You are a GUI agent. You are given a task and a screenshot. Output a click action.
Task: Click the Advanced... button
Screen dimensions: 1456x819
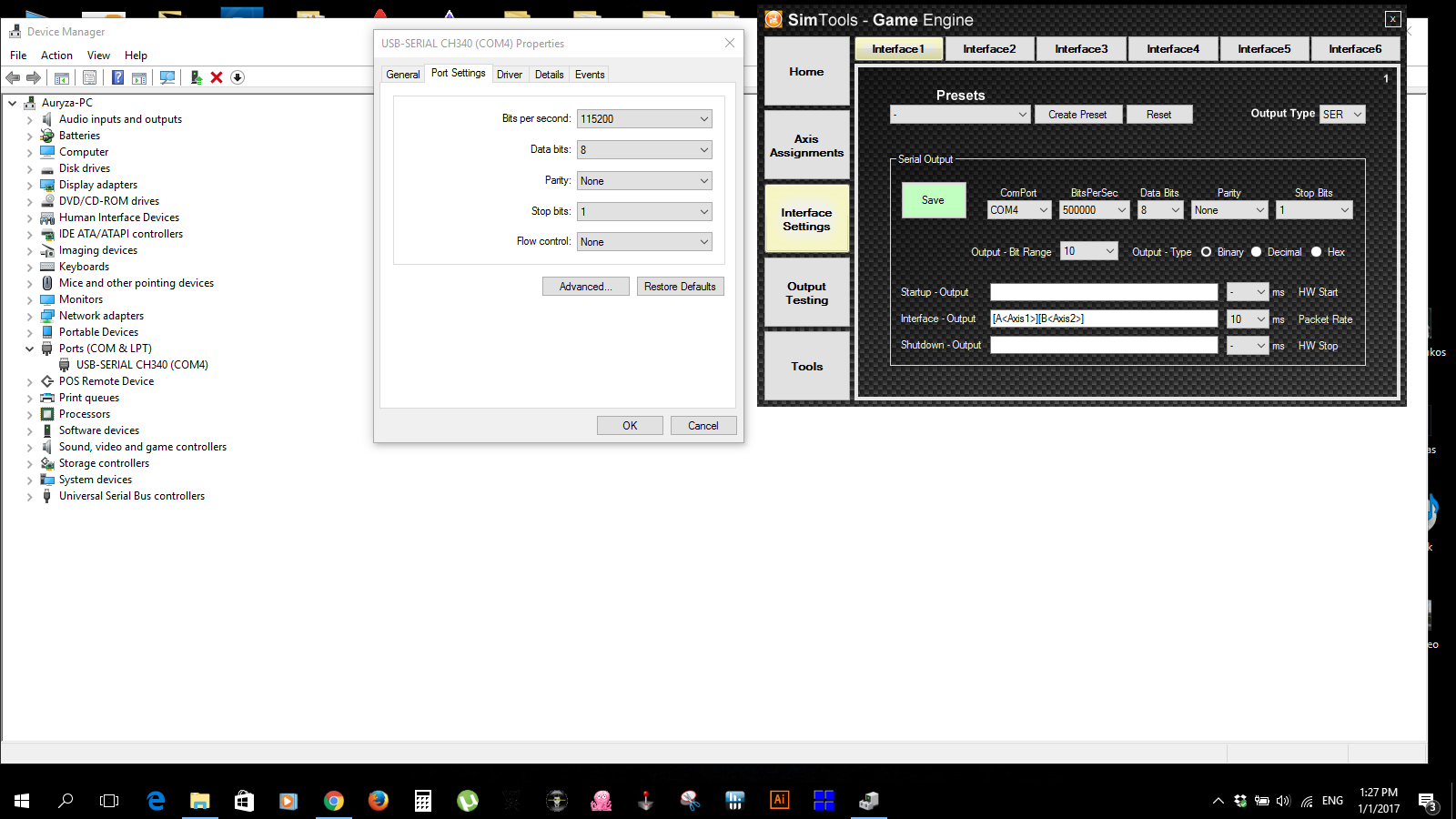click(x=586, y=287)
